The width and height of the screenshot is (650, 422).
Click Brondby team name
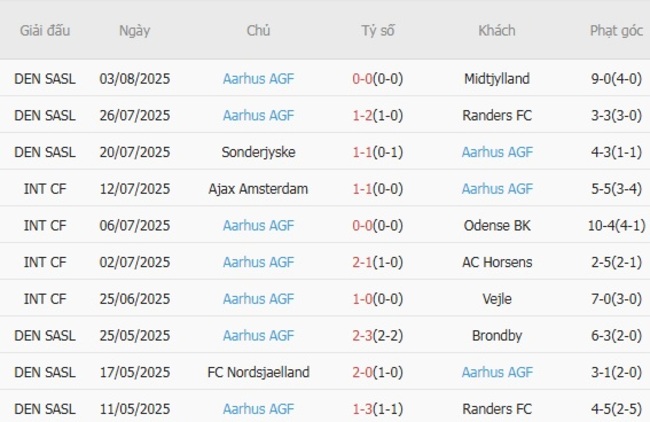coord(497,336)
